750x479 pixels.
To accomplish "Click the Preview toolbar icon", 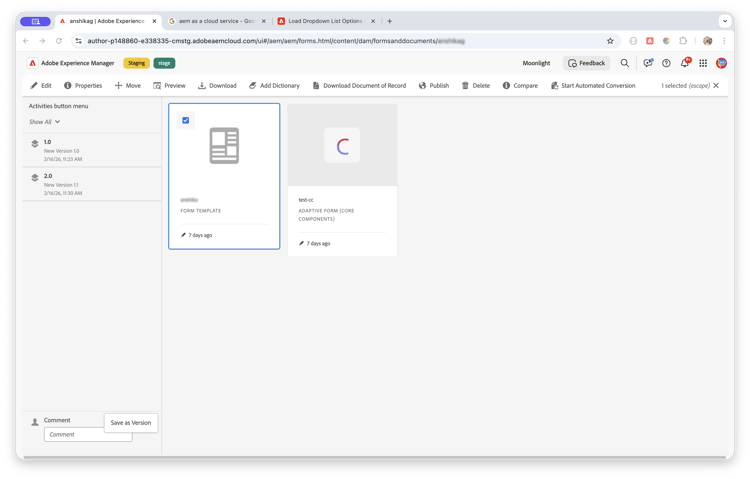I will coord(157,86).
